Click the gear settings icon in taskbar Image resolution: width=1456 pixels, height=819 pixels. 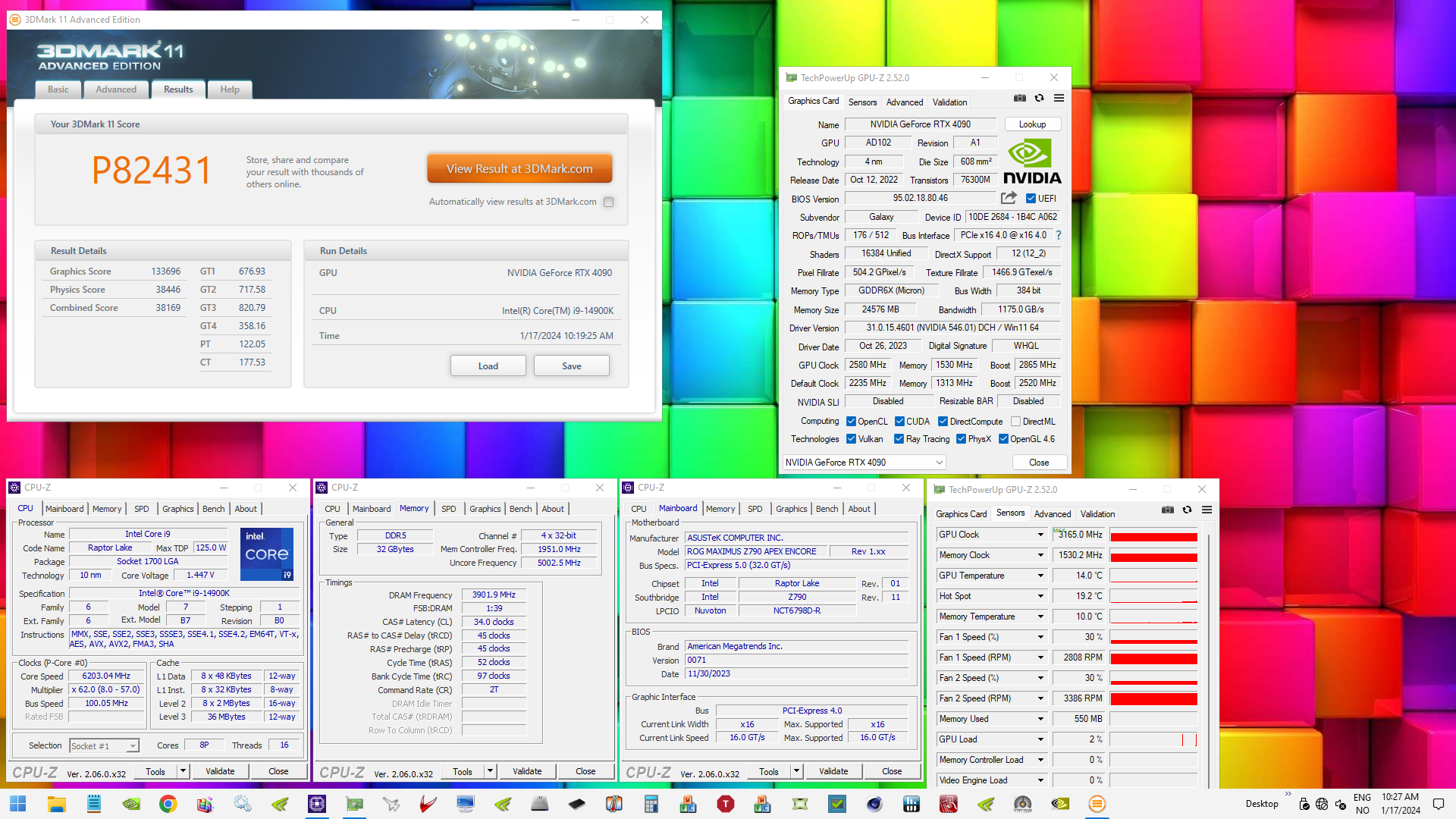tap(242, 804)
